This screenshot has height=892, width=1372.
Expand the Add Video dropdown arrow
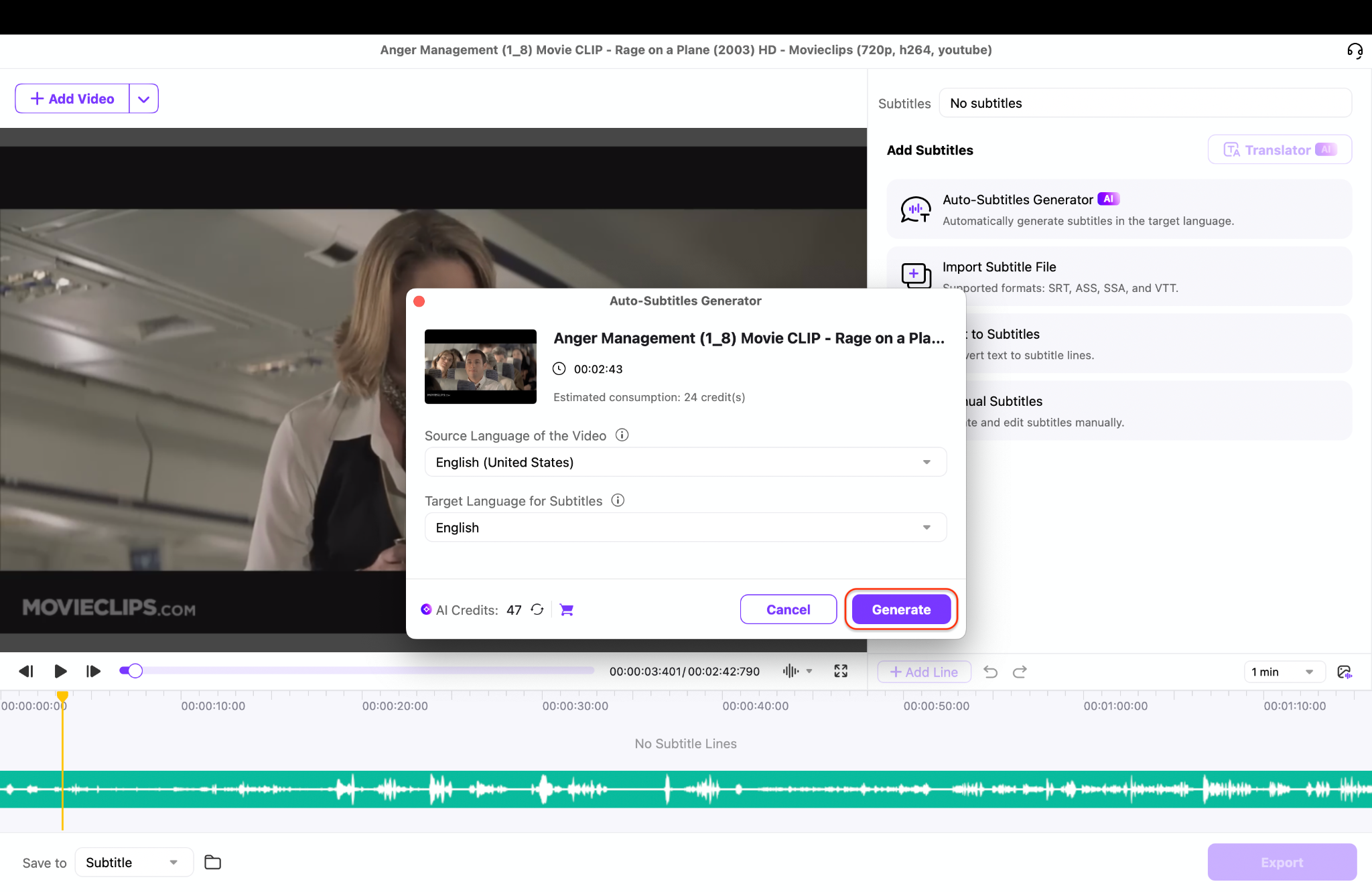point(143,99)
